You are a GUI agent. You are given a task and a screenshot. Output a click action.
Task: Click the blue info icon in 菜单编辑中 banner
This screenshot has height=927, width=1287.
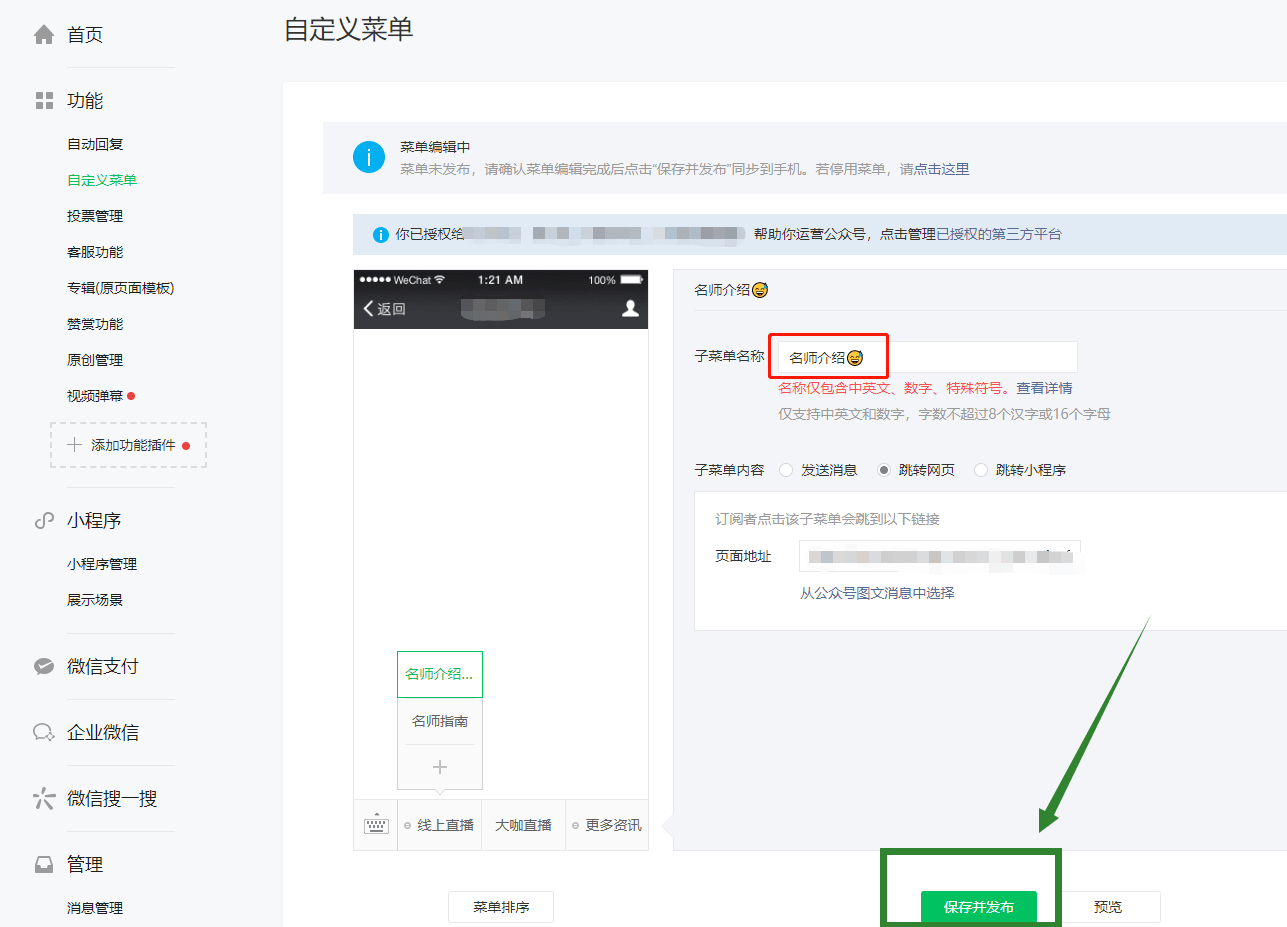coord(369,158)
